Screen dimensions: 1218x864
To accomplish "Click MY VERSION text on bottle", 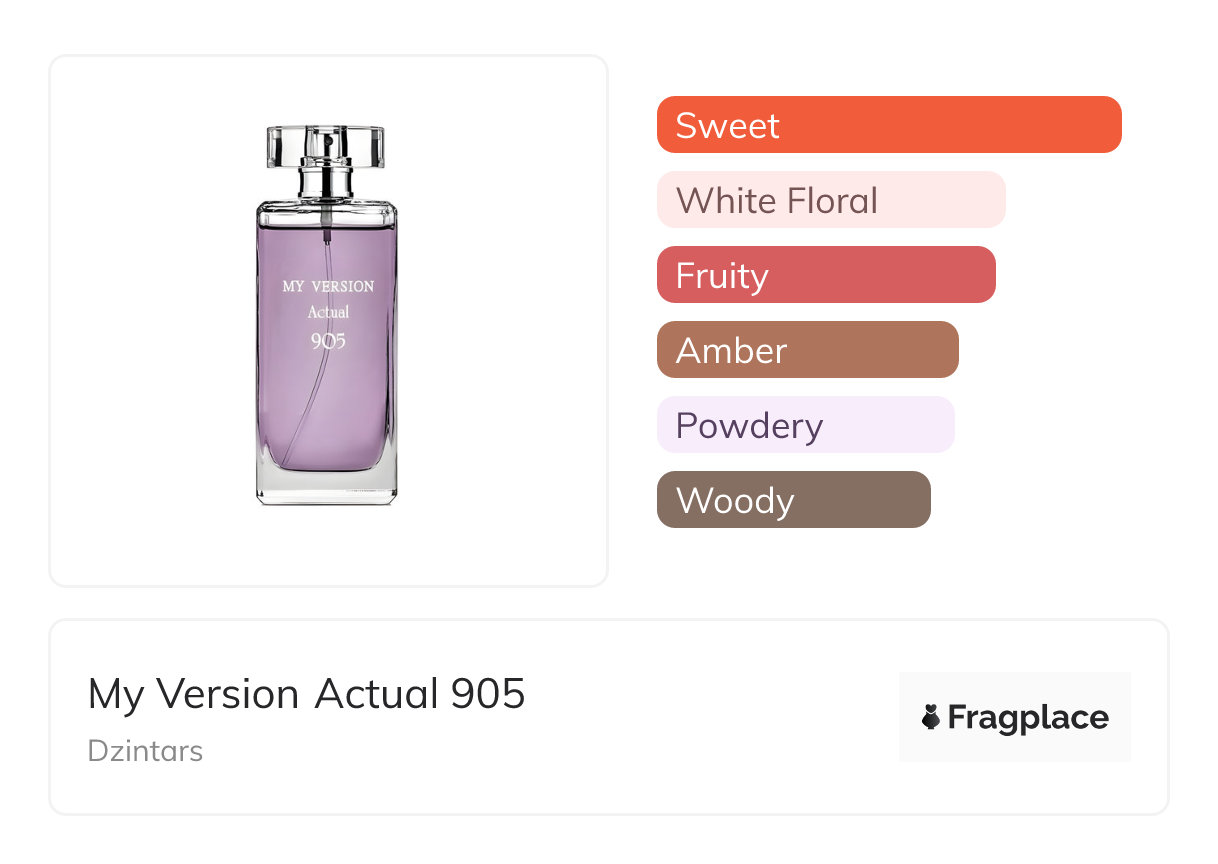I will pyautogui.click(x=328, y=286).
